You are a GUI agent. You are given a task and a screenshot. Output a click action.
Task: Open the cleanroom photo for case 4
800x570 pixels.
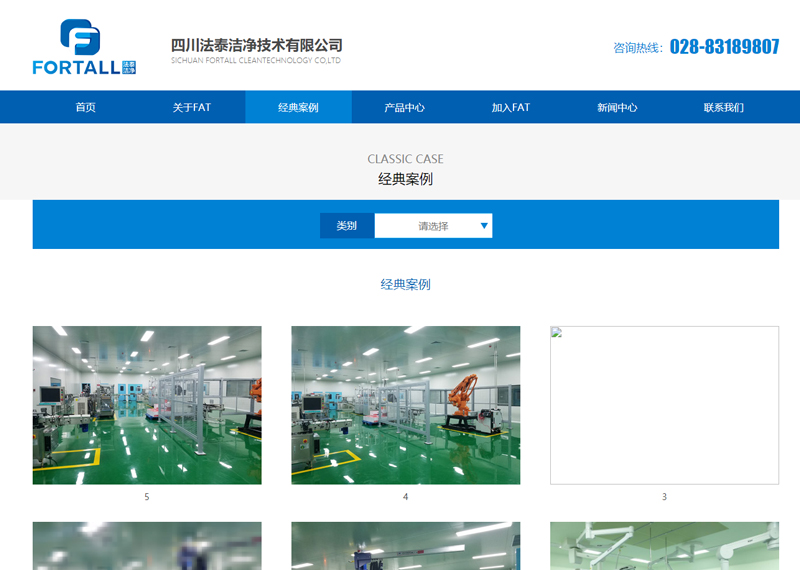(x=405, y=405)
